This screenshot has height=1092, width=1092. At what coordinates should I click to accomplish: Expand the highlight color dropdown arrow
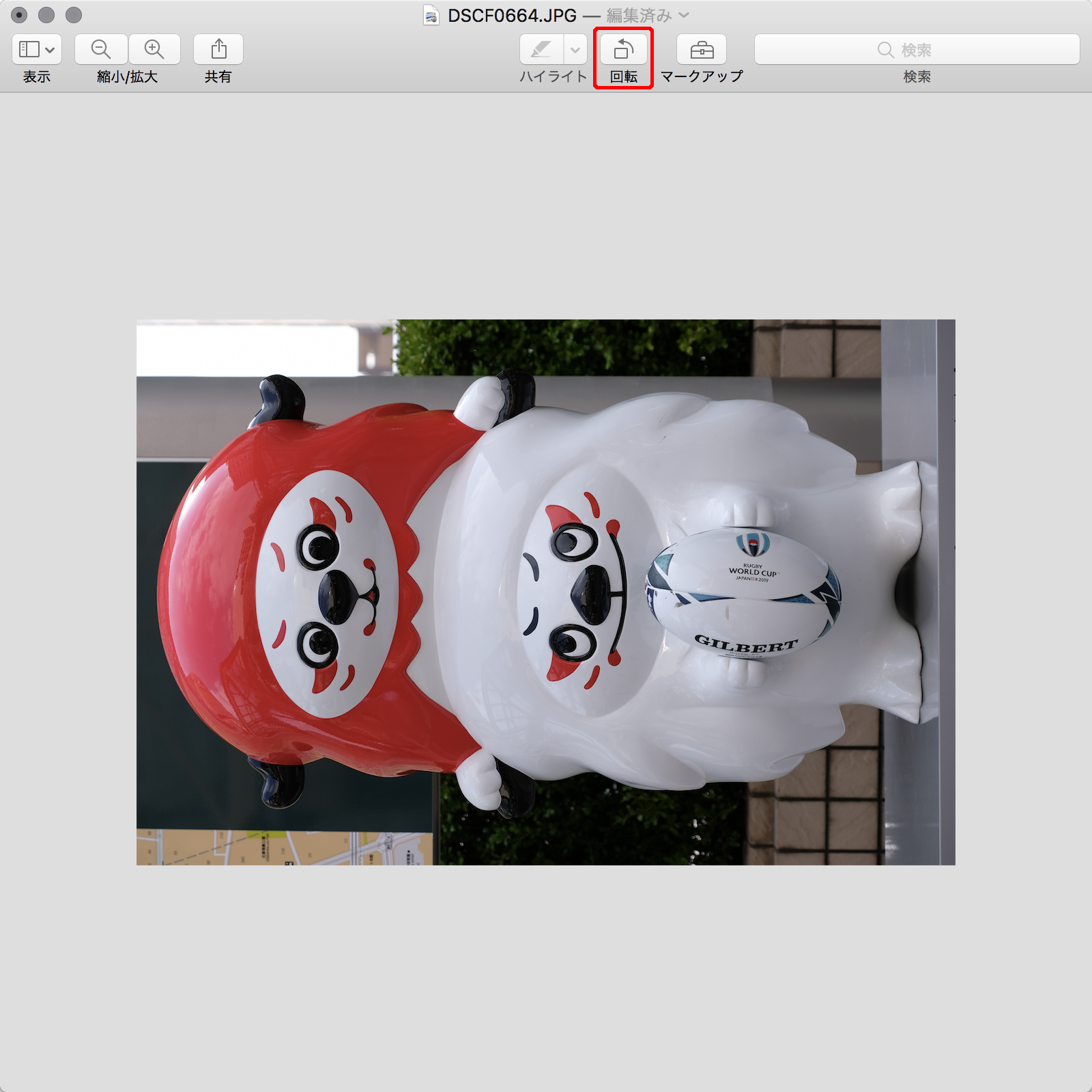coord(575,49)
